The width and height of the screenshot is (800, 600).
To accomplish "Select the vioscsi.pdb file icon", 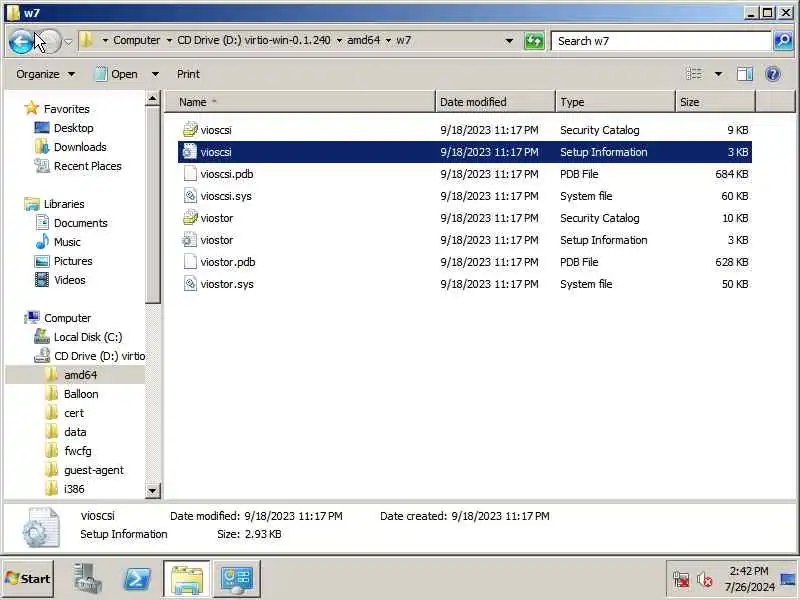I will pos(190,173).
